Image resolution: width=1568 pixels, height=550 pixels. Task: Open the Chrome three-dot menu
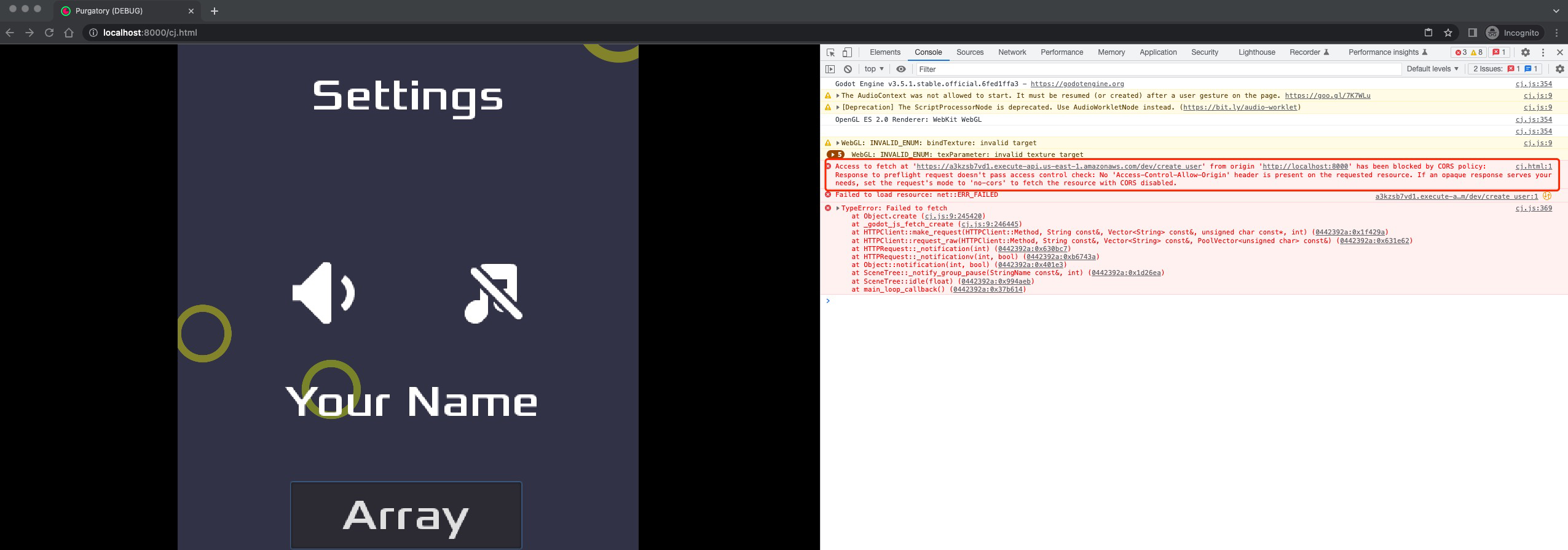point(1557,33)
